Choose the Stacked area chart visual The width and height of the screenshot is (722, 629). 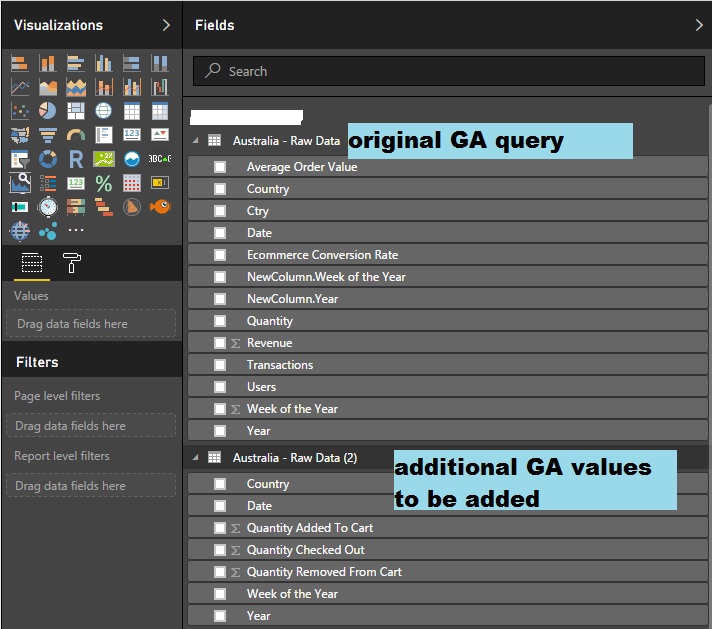tap(76, 87)
